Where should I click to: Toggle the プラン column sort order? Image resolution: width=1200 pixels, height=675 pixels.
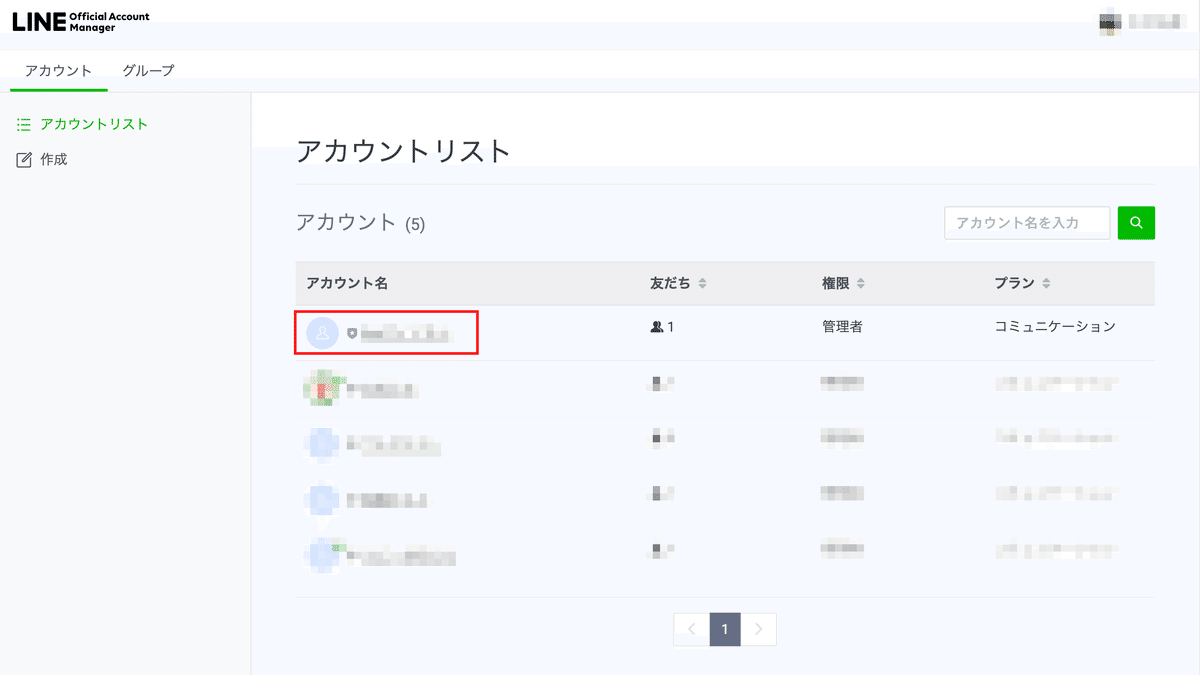pyautogui.click(x=1046, y=283)
